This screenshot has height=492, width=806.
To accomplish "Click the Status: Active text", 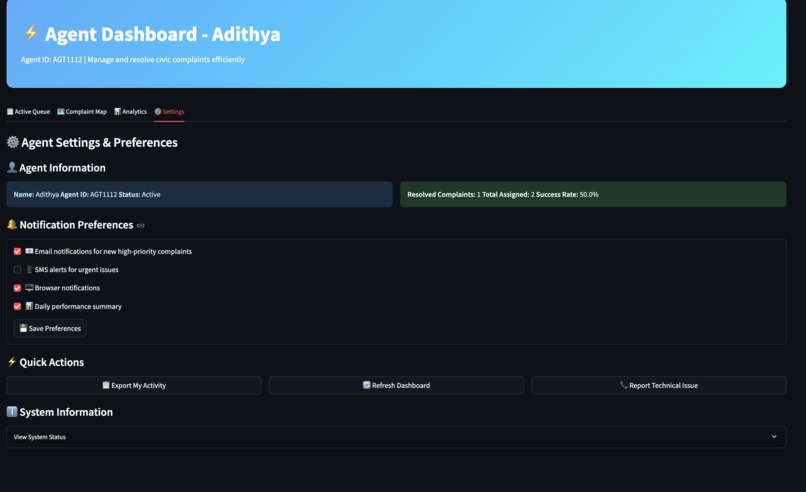I will (x=139, y=194).
